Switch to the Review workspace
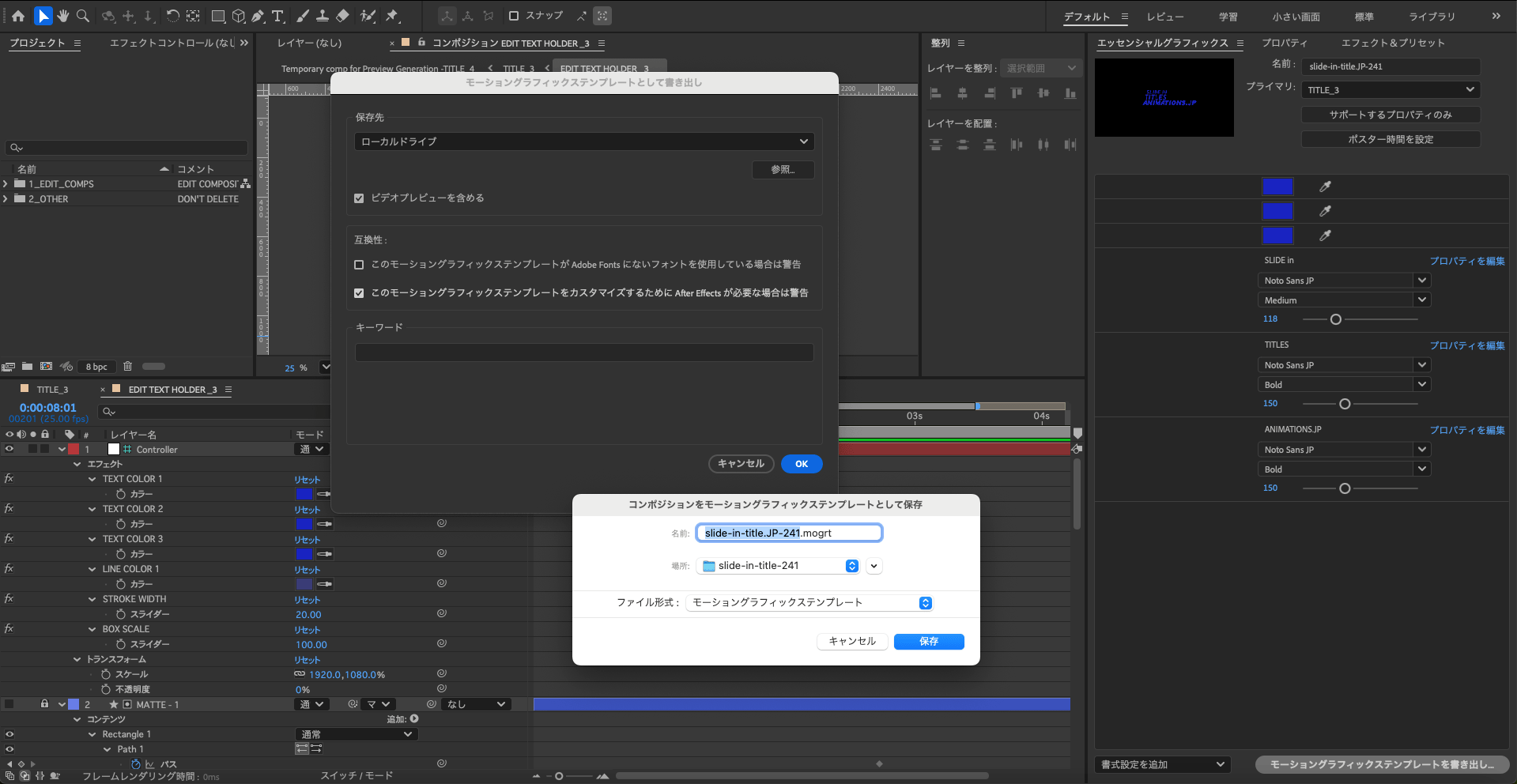 click(x=1165, y=17)
